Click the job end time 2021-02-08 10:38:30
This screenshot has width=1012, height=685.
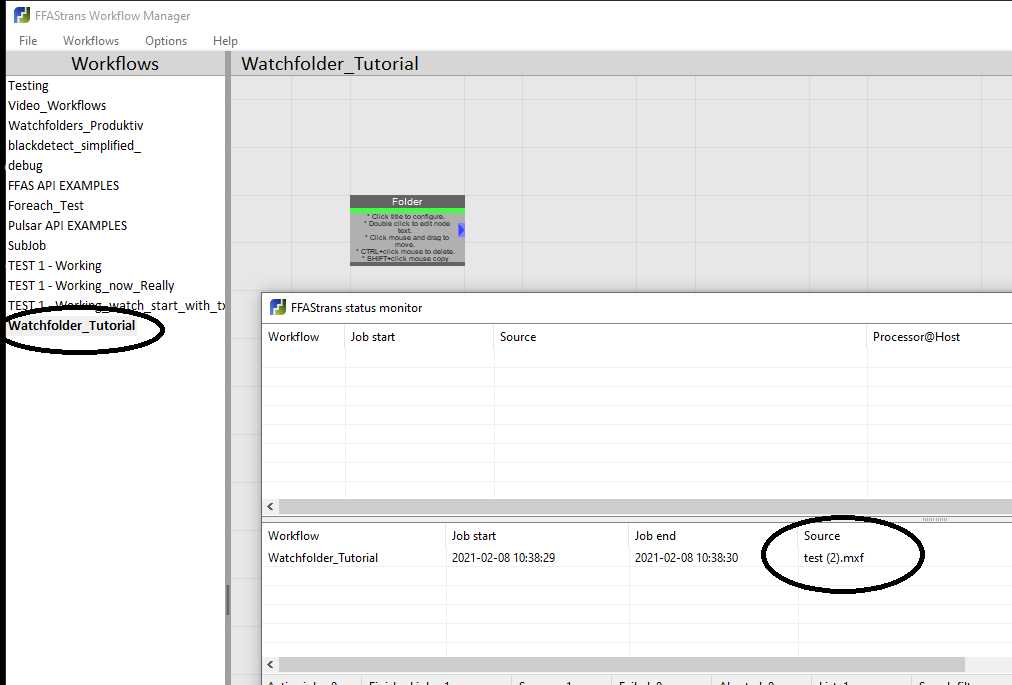[x=686, y=557]
